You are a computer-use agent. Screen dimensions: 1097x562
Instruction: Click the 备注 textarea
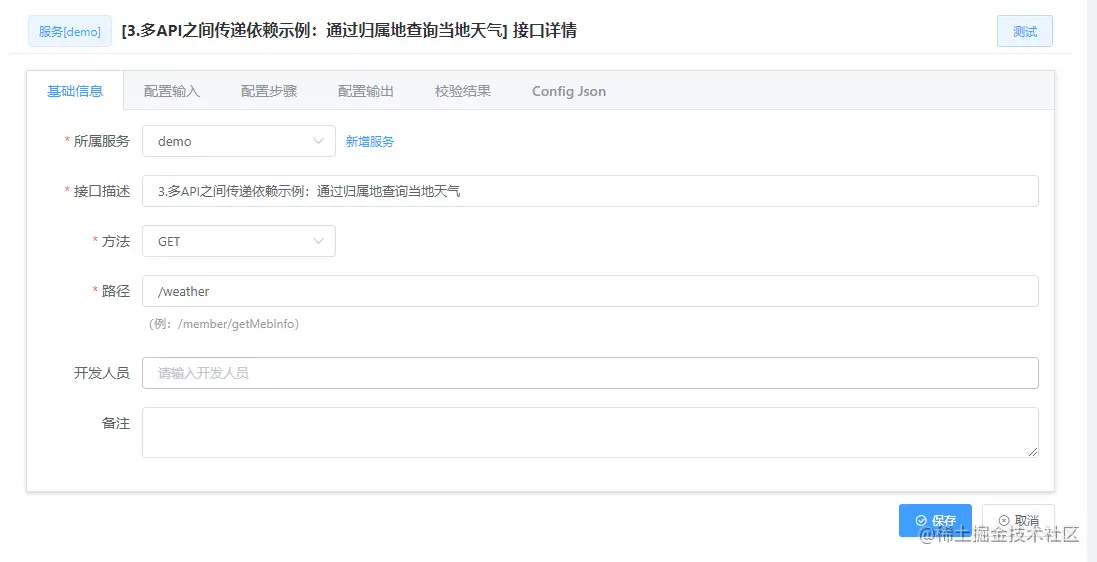590,433
